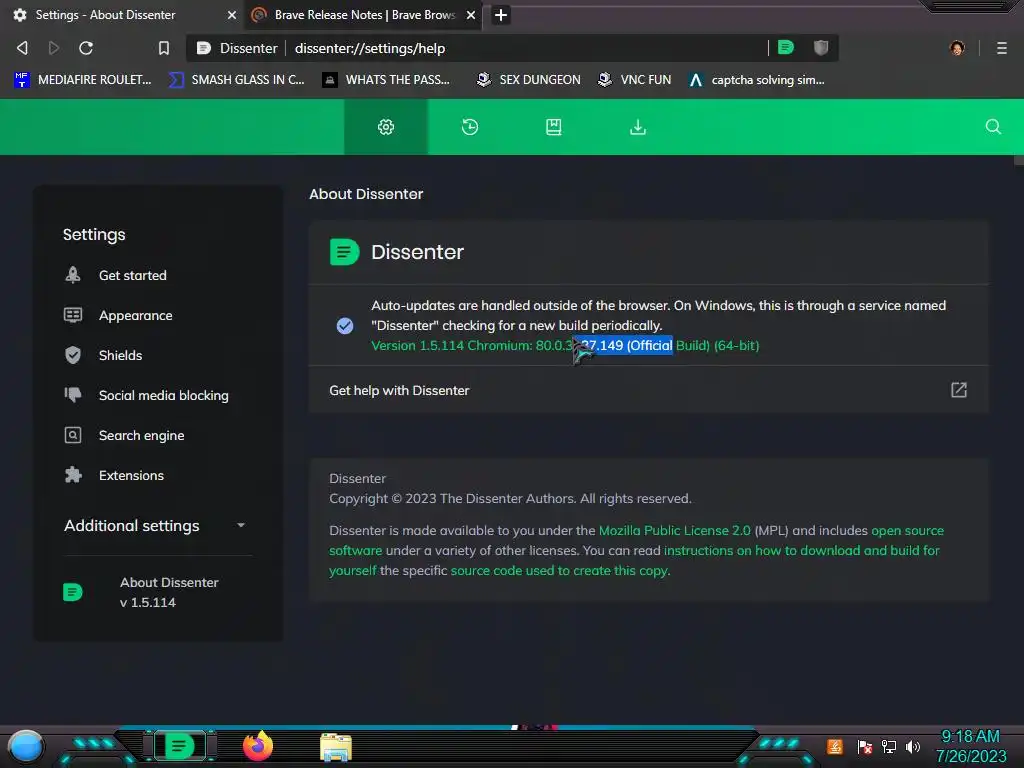Open MEDIAFIRE ROULET... bookmark

pos(82,80)
